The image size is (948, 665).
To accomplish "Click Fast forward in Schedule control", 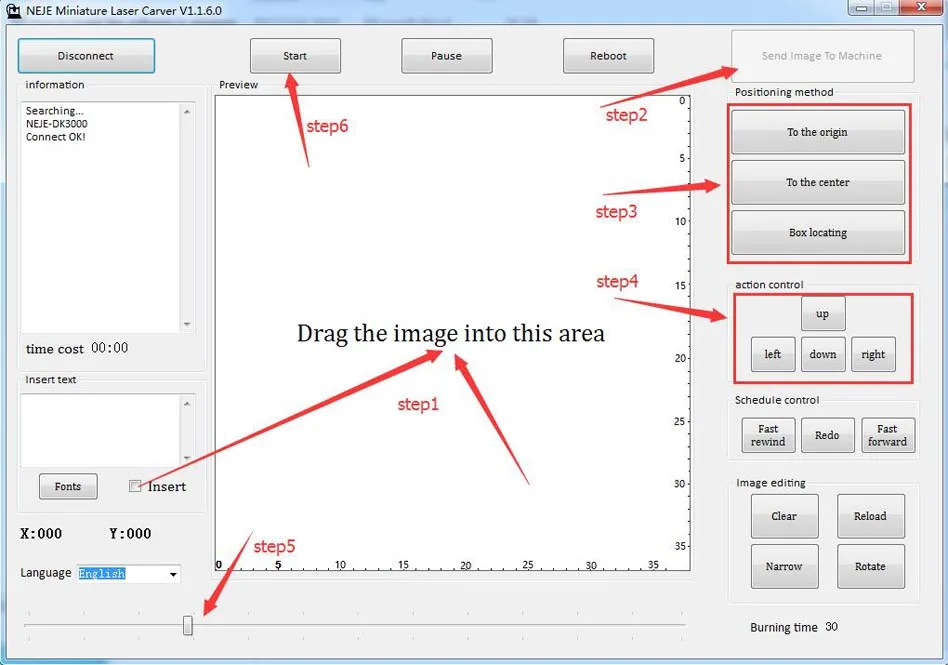I will 888,435.
